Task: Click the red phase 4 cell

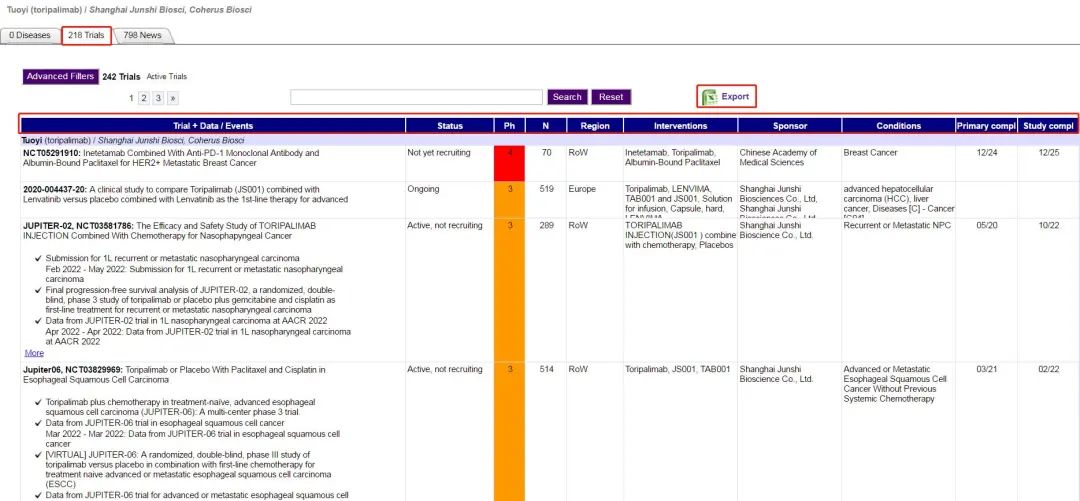Action: click(510, 163)
